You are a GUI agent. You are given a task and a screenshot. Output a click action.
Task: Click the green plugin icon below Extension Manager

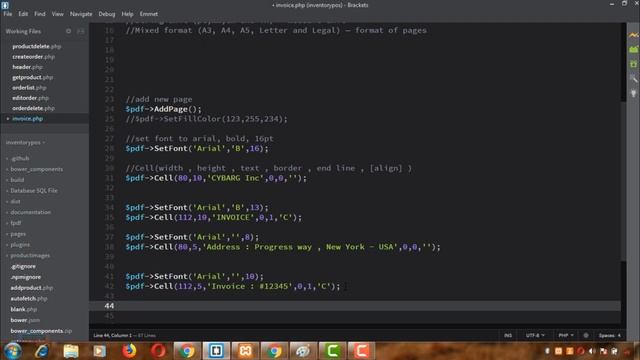633,64
